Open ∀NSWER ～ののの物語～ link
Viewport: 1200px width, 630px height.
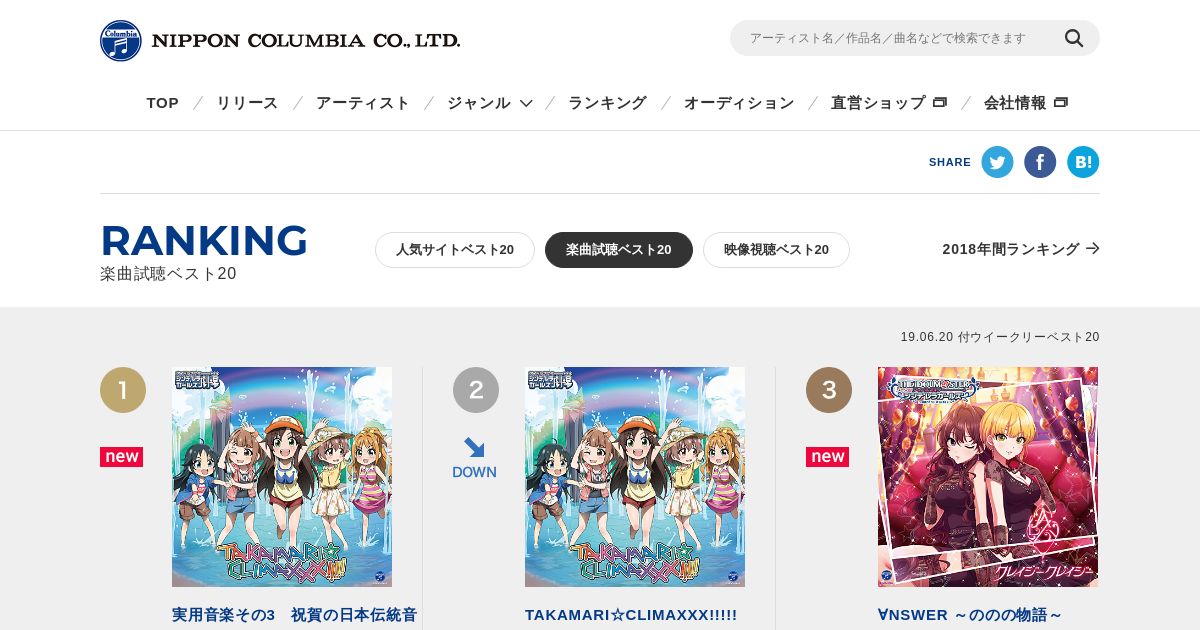(970, 615)
